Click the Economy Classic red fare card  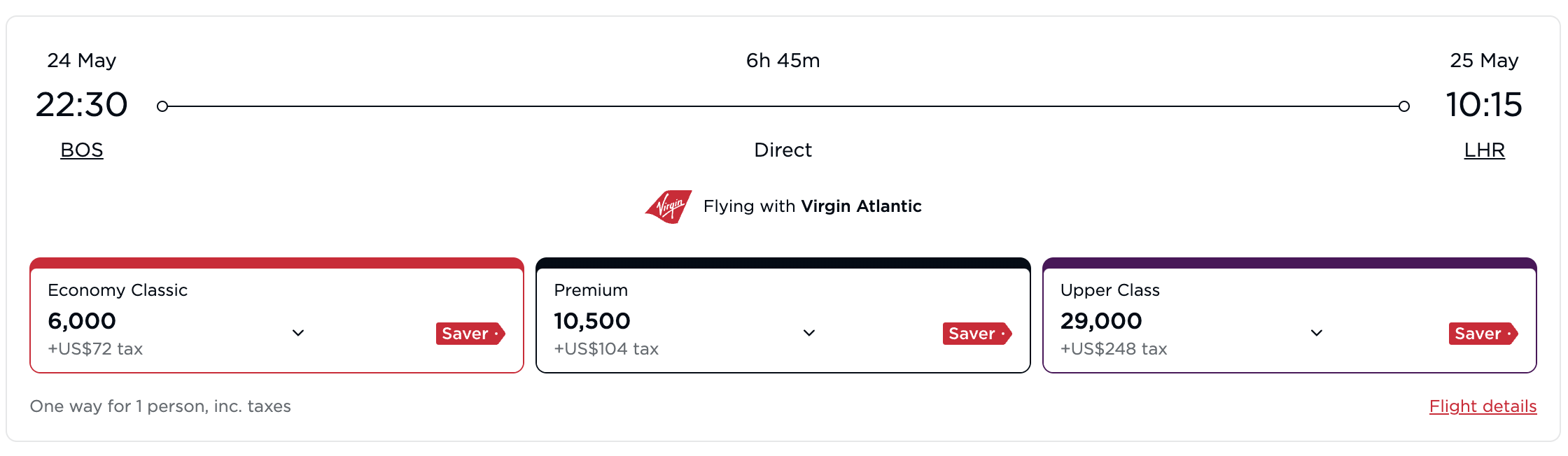(276, 316)
